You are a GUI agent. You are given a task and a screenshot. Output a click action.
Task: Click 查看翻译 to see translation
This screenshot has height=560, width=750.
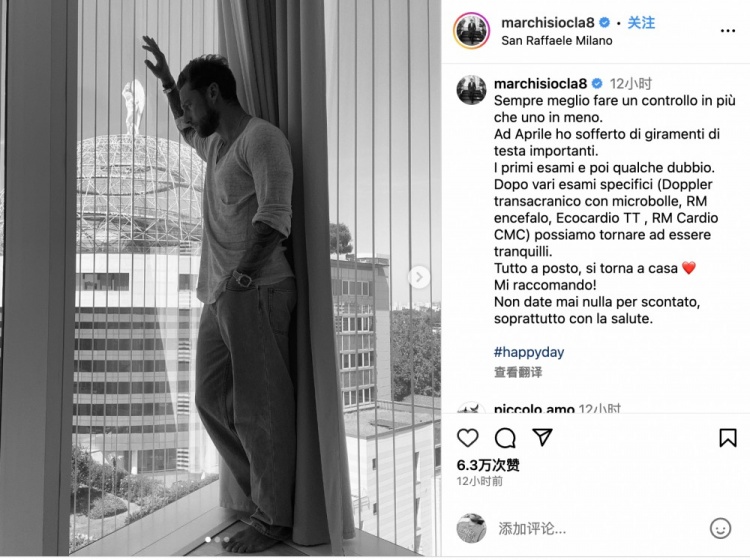pyautogui.click(x=518, y=372)
